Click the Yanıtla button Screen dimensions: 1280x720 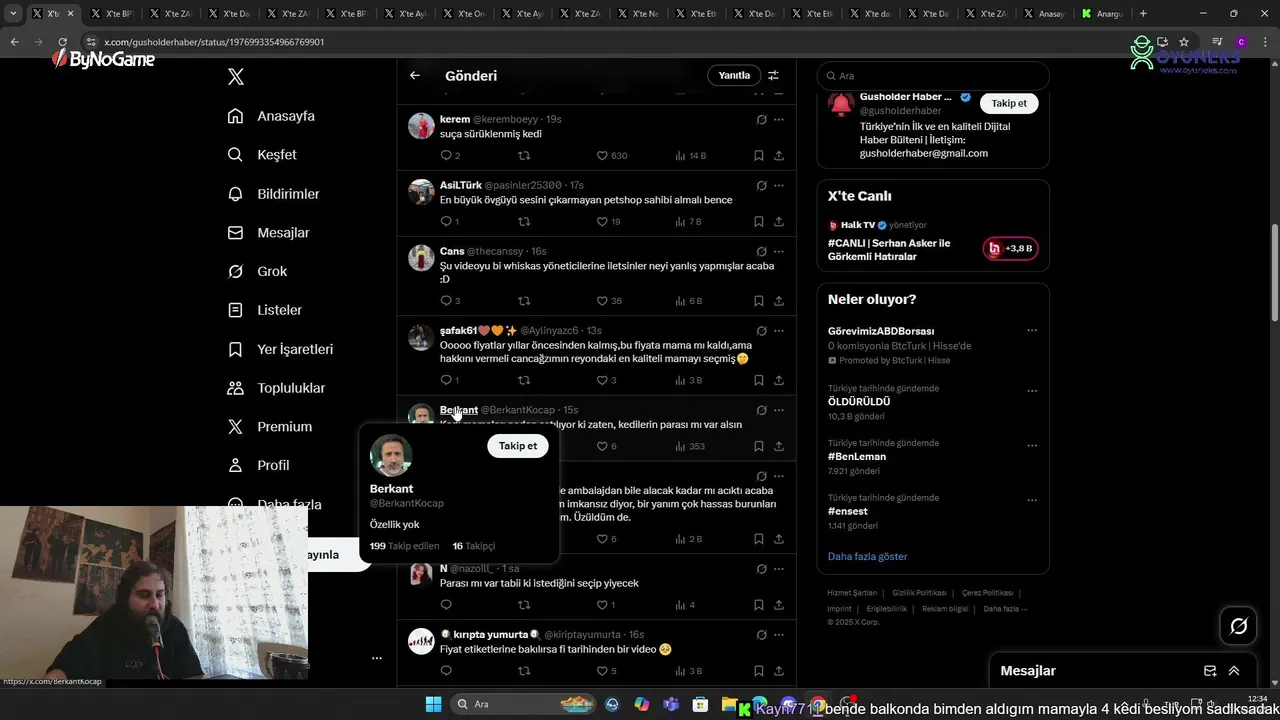(734, 75)
